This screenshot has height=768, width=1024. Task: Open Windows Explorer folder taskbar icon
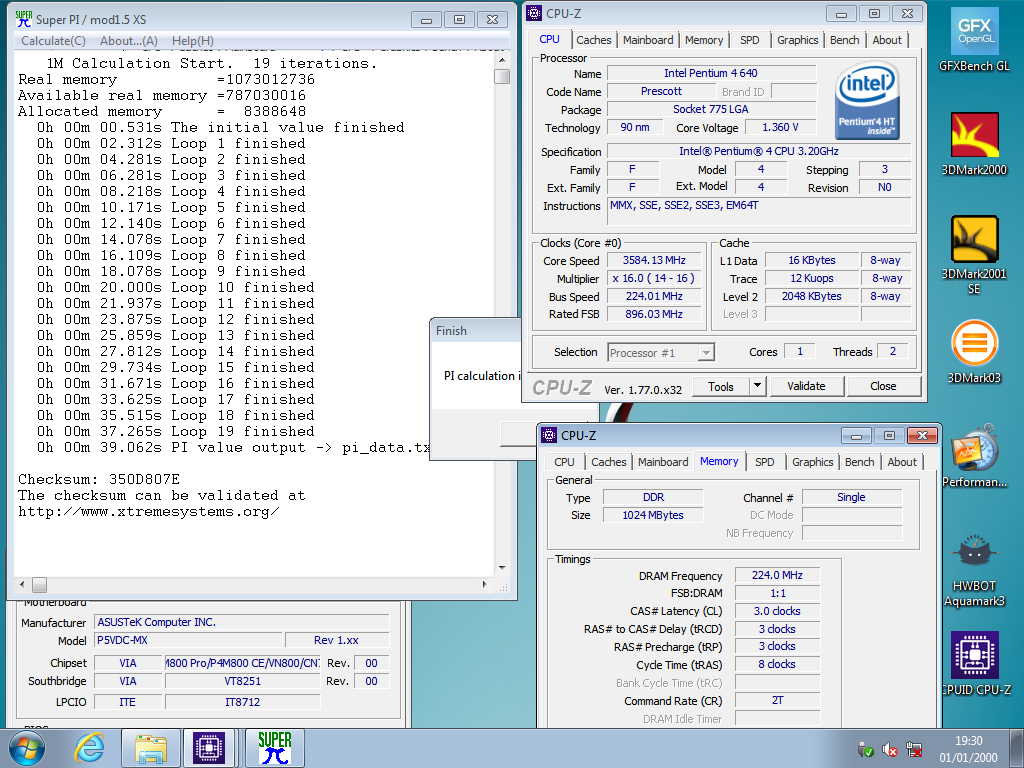pyautogui.click(x=151, y=748)
